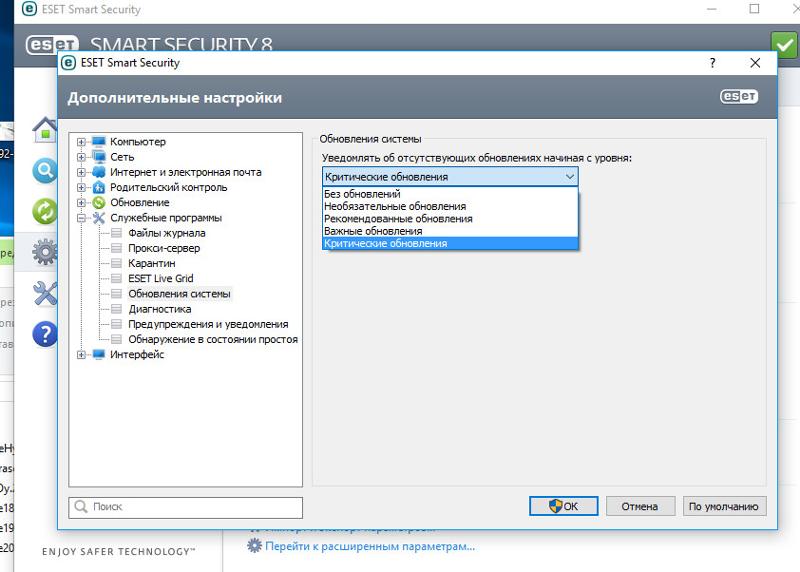Choose Без обновлений from dropdown list
Viewport: 800px width, 572px height.
pos(450,194)
